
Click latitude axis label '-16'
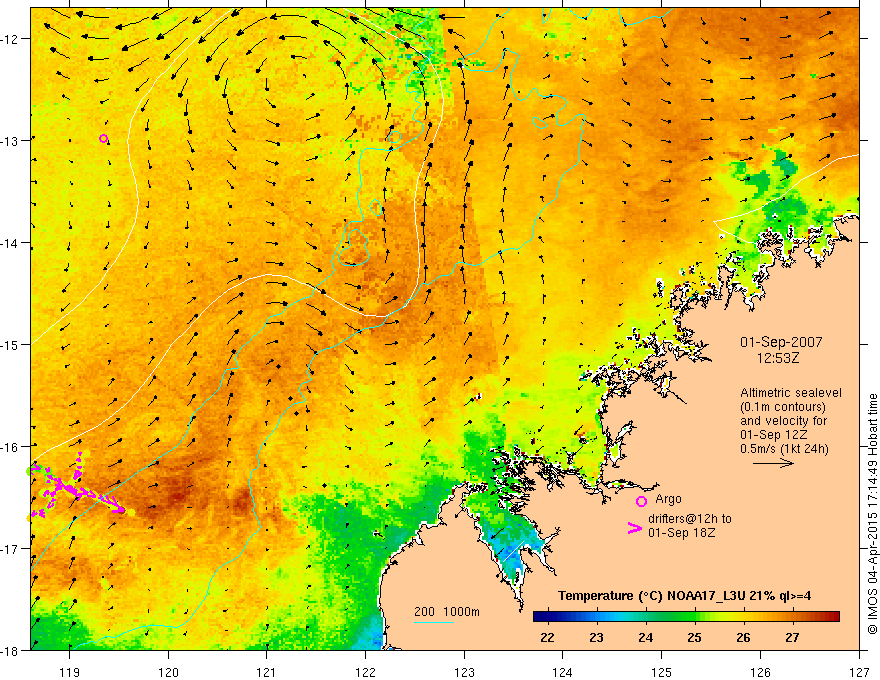coord(10,447)
